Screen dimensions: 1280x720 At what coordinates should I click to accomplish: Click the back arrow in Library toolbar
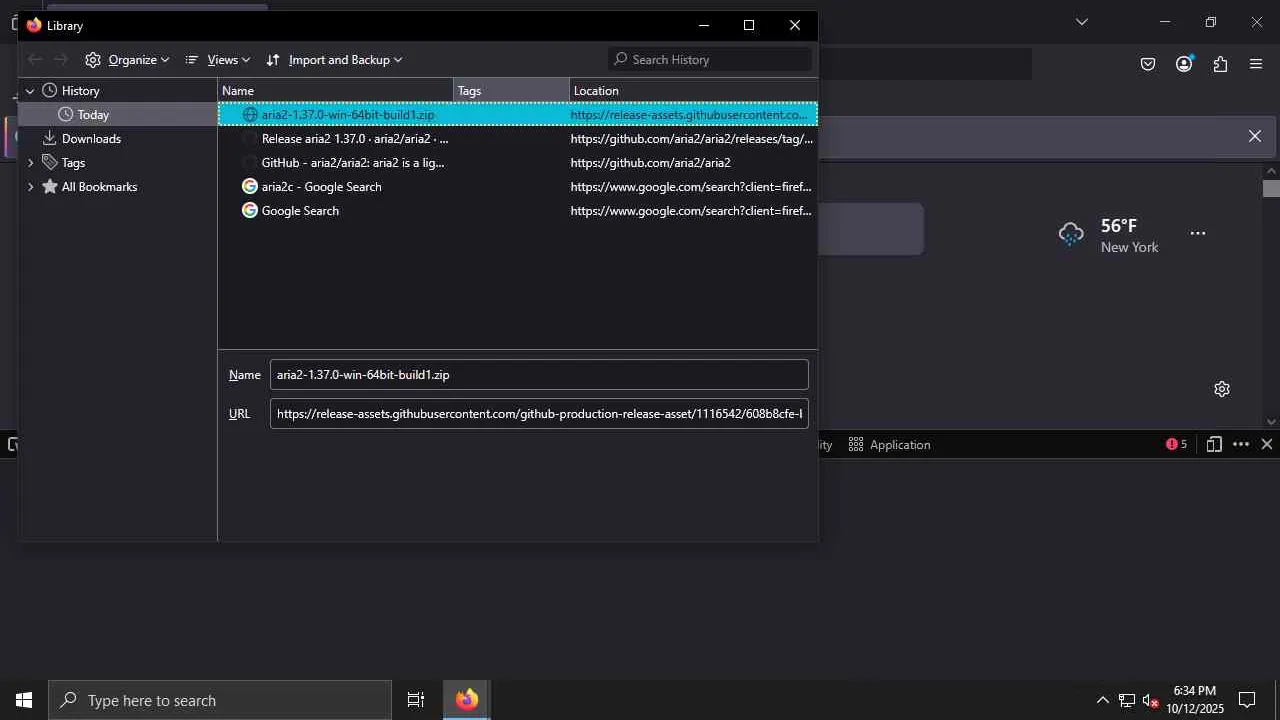pos(35,60)
